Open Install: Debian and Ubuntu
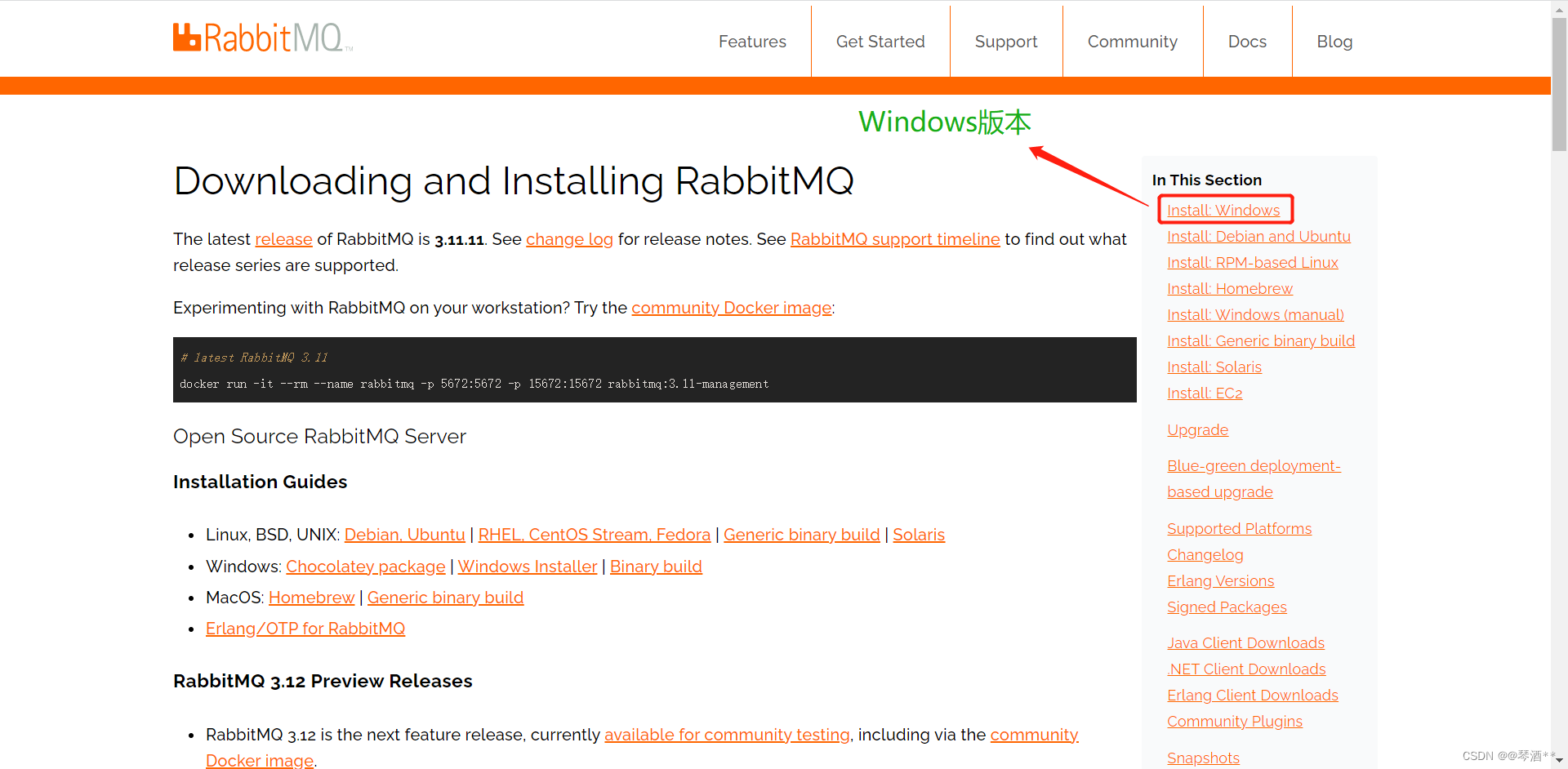 pos(1258,237)
